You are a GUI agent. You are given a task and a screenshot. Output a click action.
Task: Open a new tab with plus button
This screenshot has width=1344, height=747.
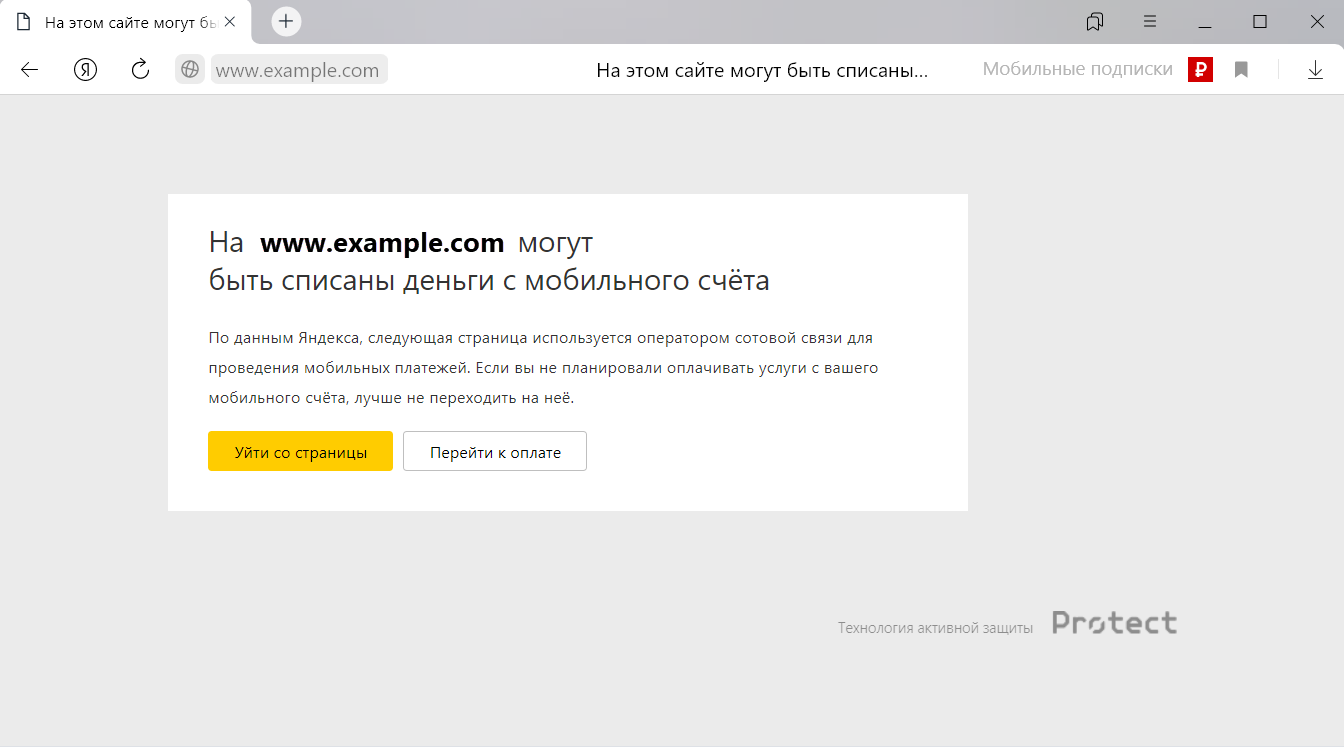click(286, 21)
